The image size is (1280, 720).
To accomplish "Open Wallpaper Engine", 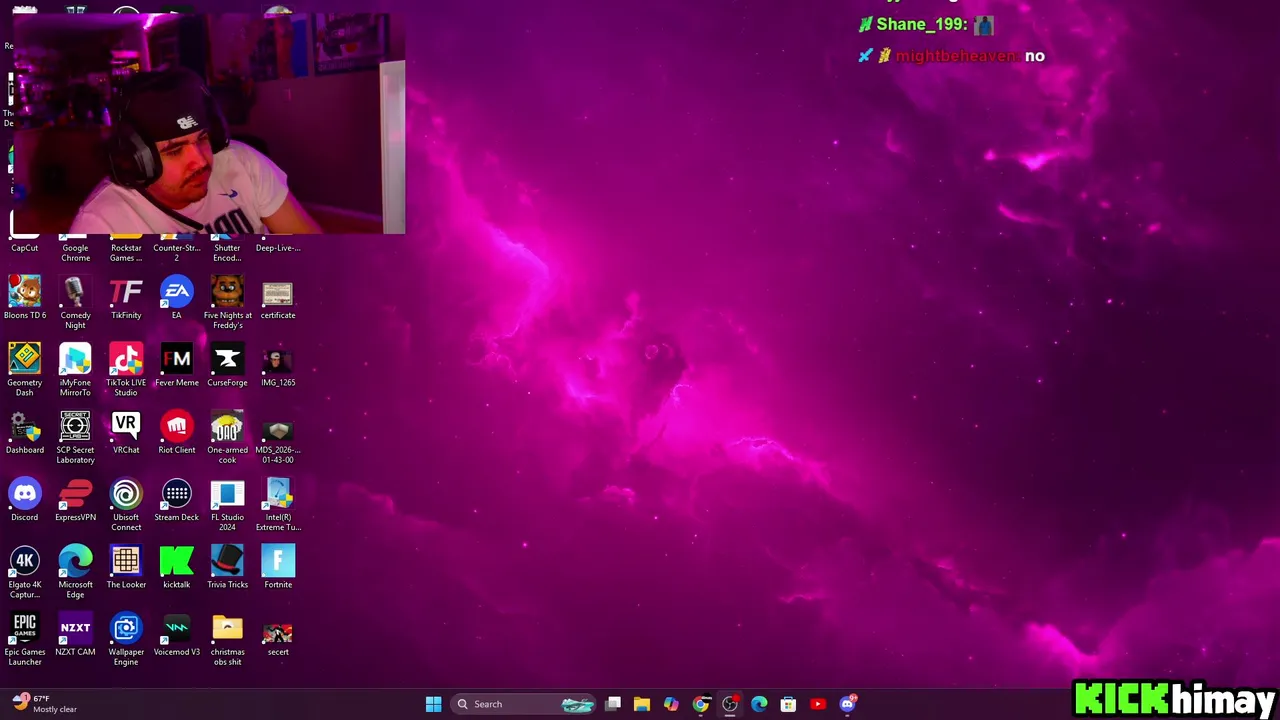I will coord(126,639).
